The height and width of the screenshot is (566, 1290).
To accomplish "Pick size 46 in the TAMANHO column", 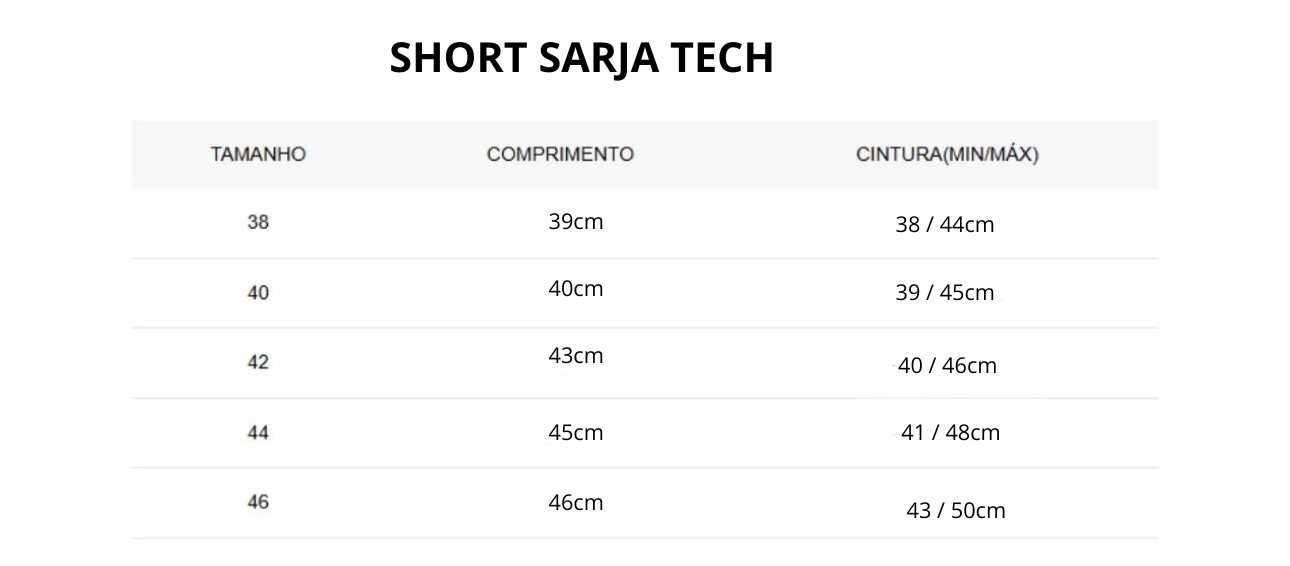I will (258, 502).
